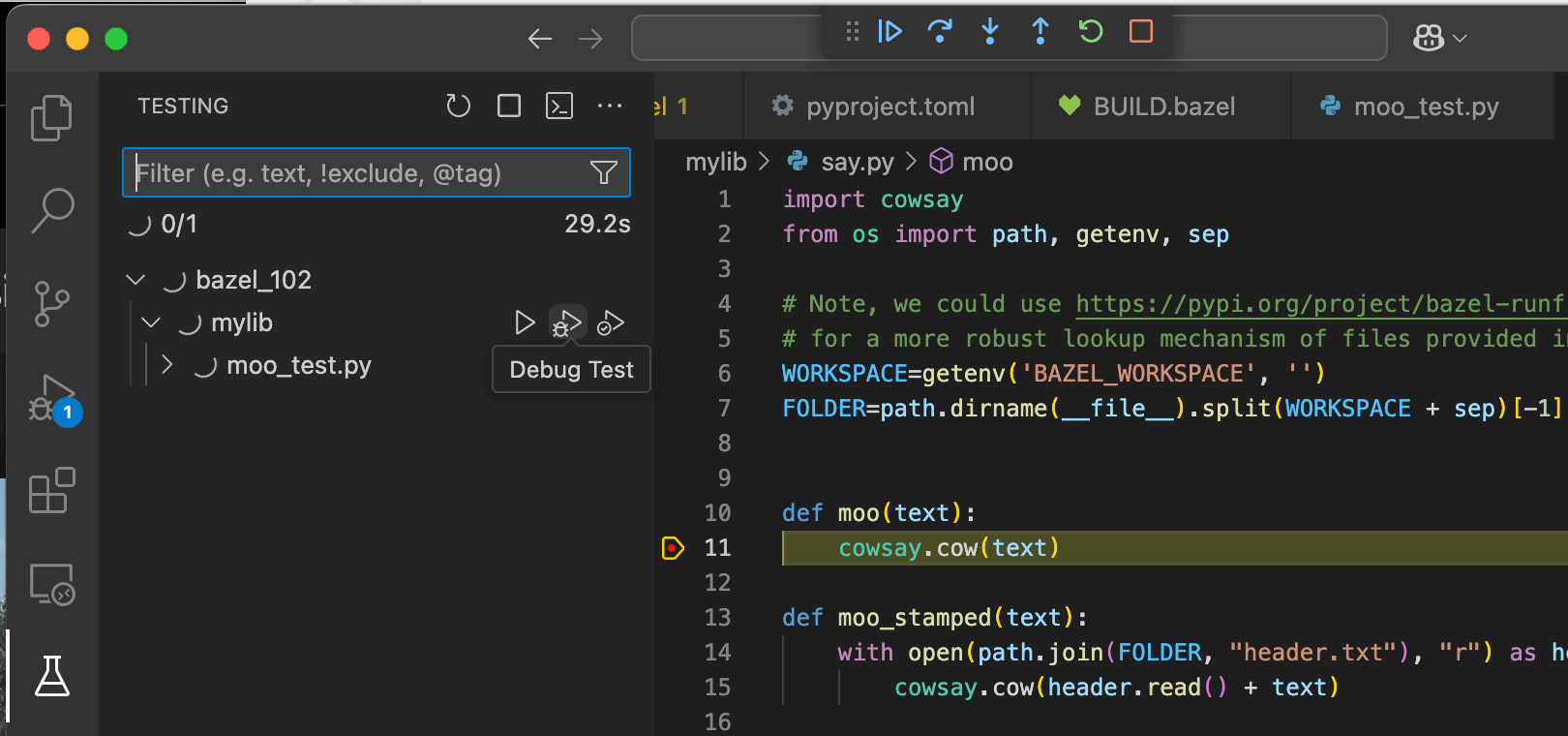Screen dimensions: 1568x736
Task: Click the debug Step Out button
Action: [x=1040, y=32]
